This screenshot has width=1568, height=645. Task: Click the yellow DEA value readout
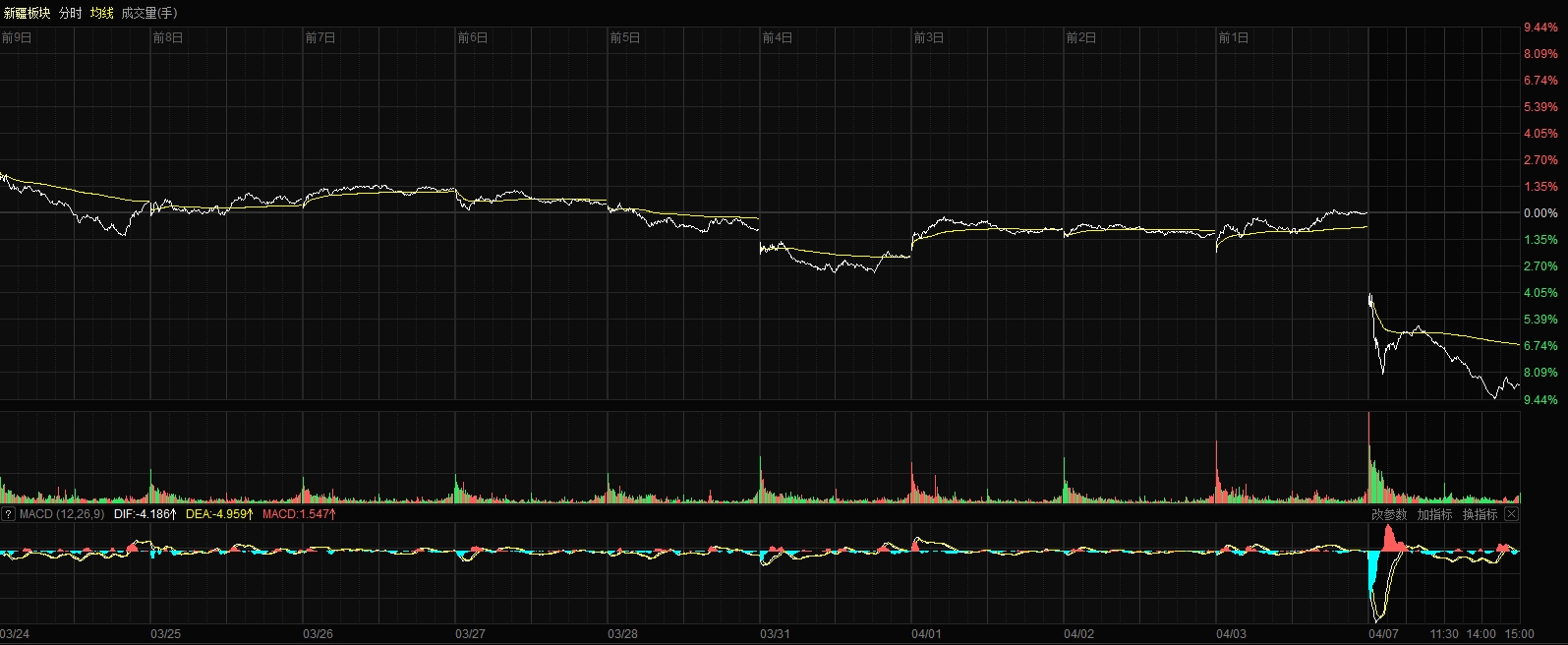219,514
